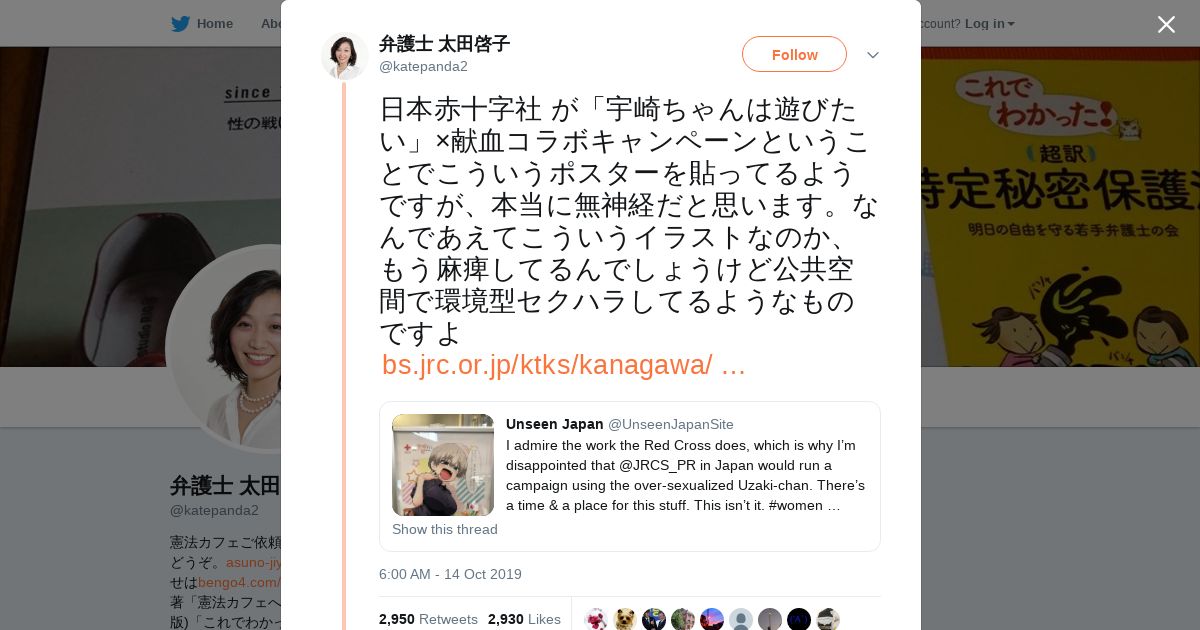This screenshot has width=1200, height=630.
Task: Open the tweet author's small avatar
Action: 345,56
